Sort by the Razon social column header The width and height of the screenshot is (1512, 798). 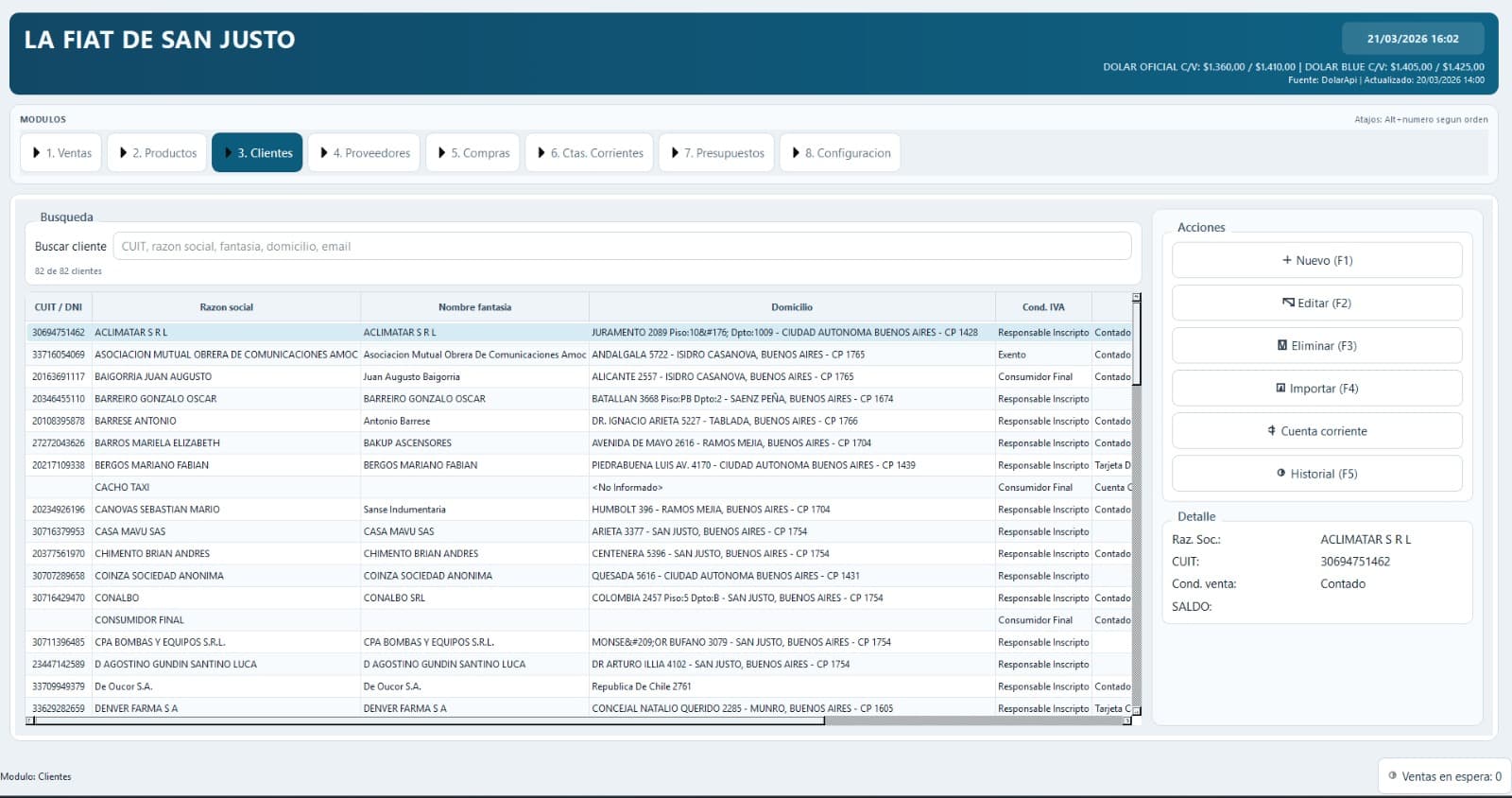(226, 307)
